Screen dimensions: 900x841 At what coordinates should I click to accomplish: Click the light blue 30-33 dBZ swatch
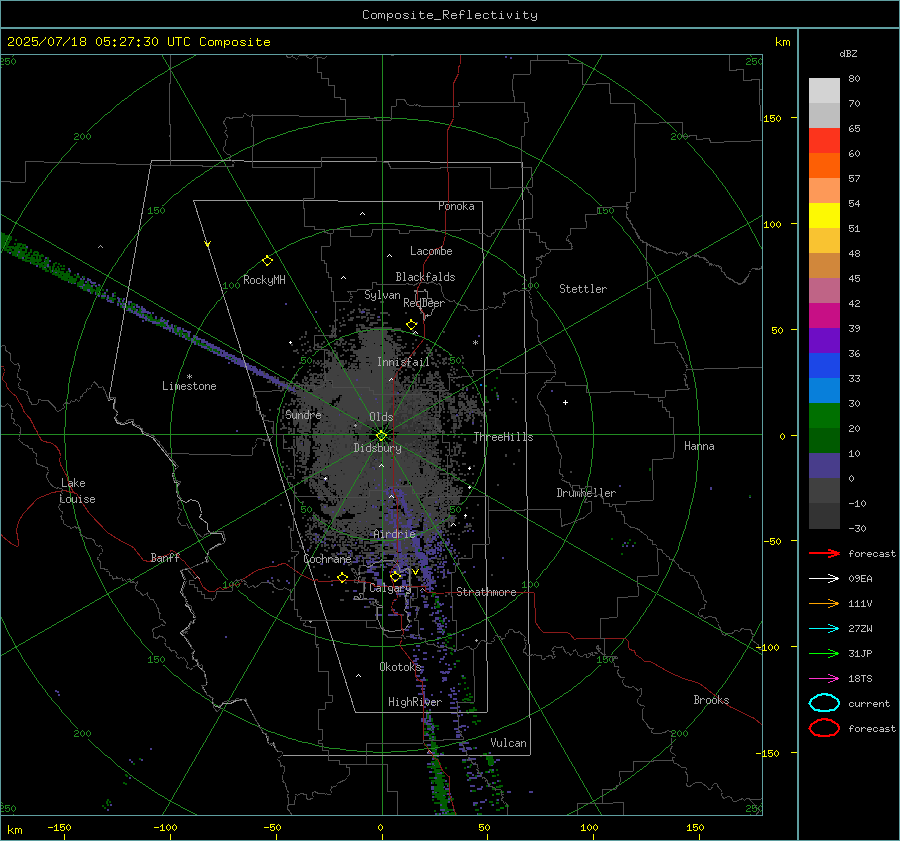coord(824,391)
